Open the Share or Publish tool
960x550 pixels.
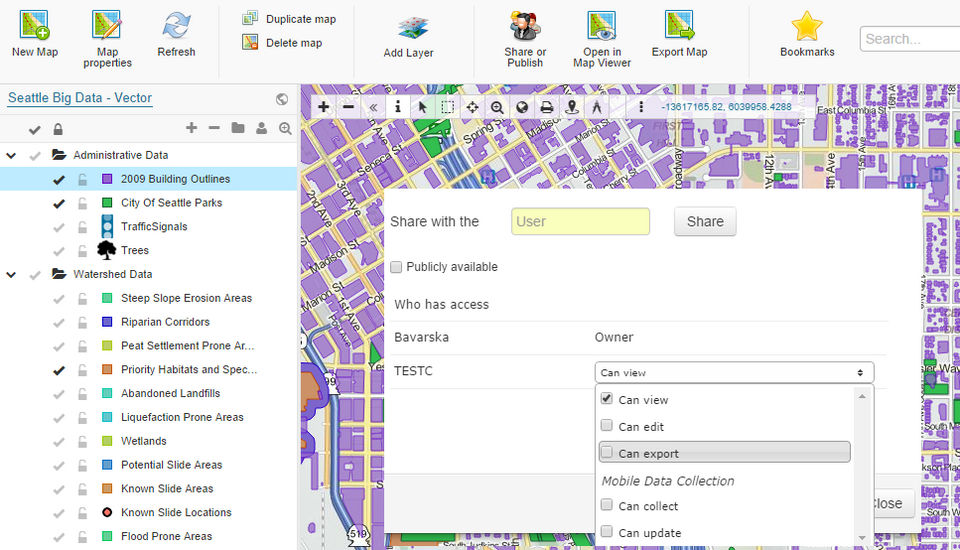(525, 27)
